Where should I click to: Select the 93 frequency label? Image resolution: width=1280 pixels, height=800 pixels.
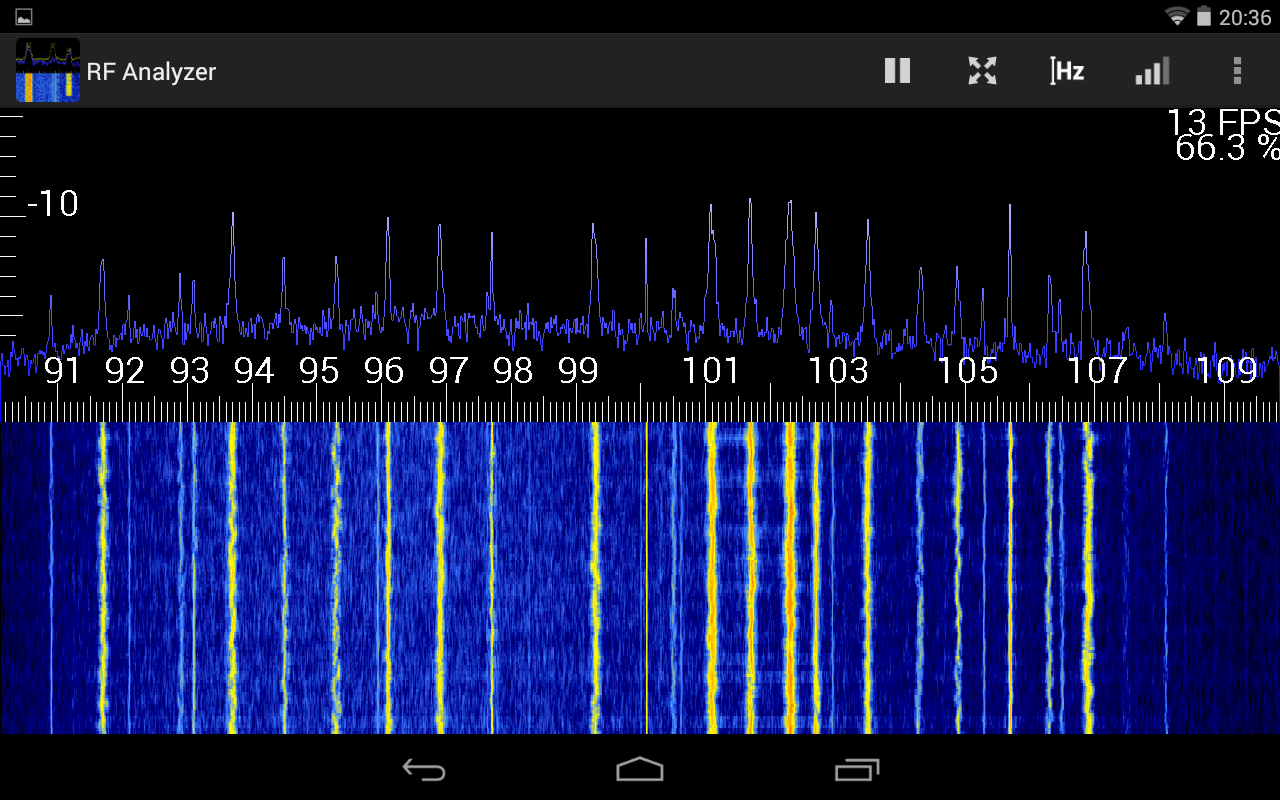[190, 371]
